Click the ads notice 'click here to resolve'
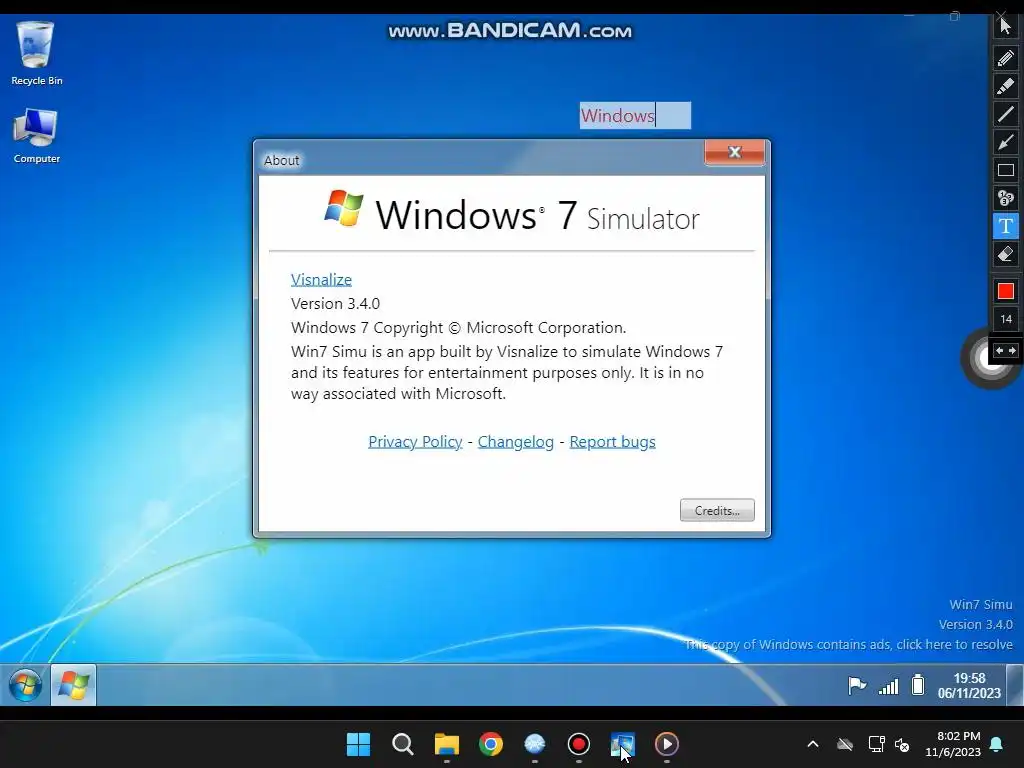The image size is (1024, 768). pos(848,645)
